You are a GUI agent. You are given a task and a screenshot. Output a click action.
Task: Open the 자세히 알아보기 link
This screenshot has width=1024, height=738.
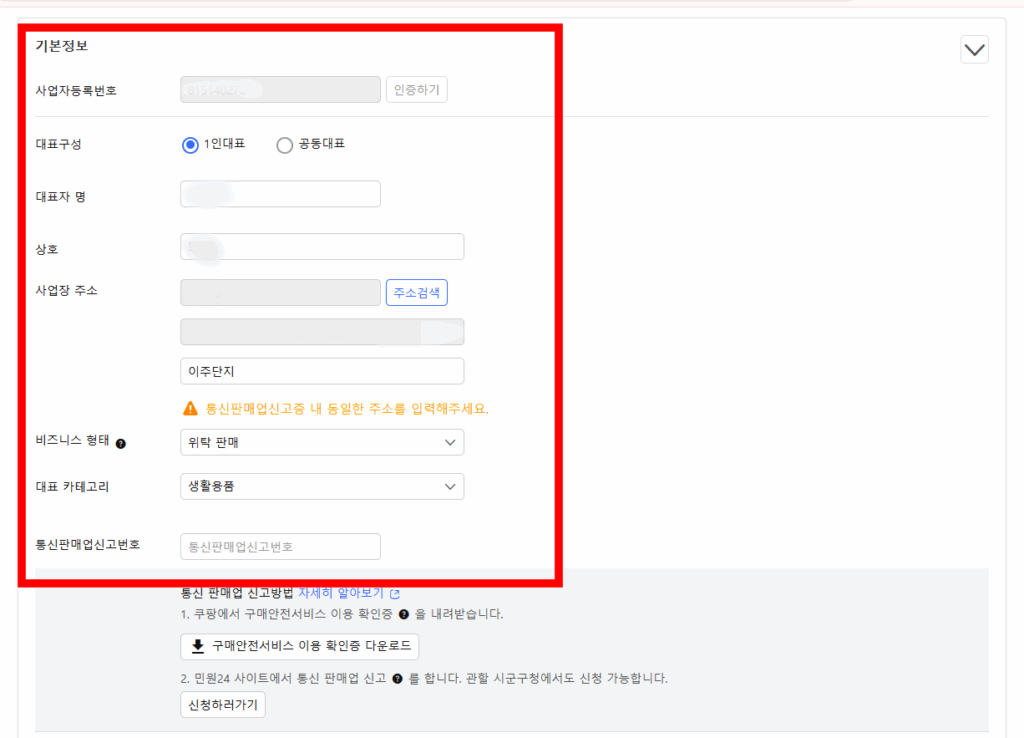click(341, 592)
